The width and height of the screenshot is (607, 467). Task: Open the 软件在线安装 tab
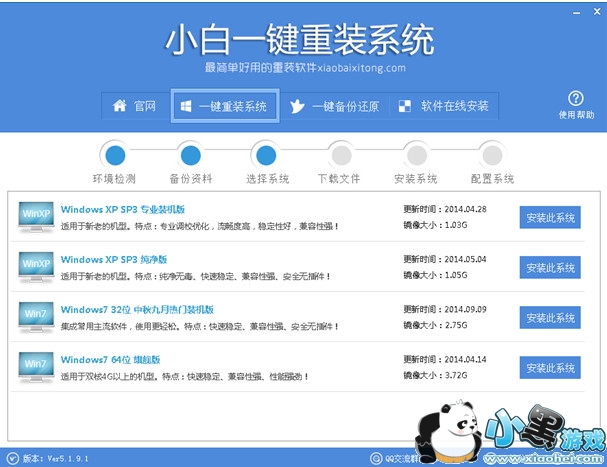[x=444, y=106]
